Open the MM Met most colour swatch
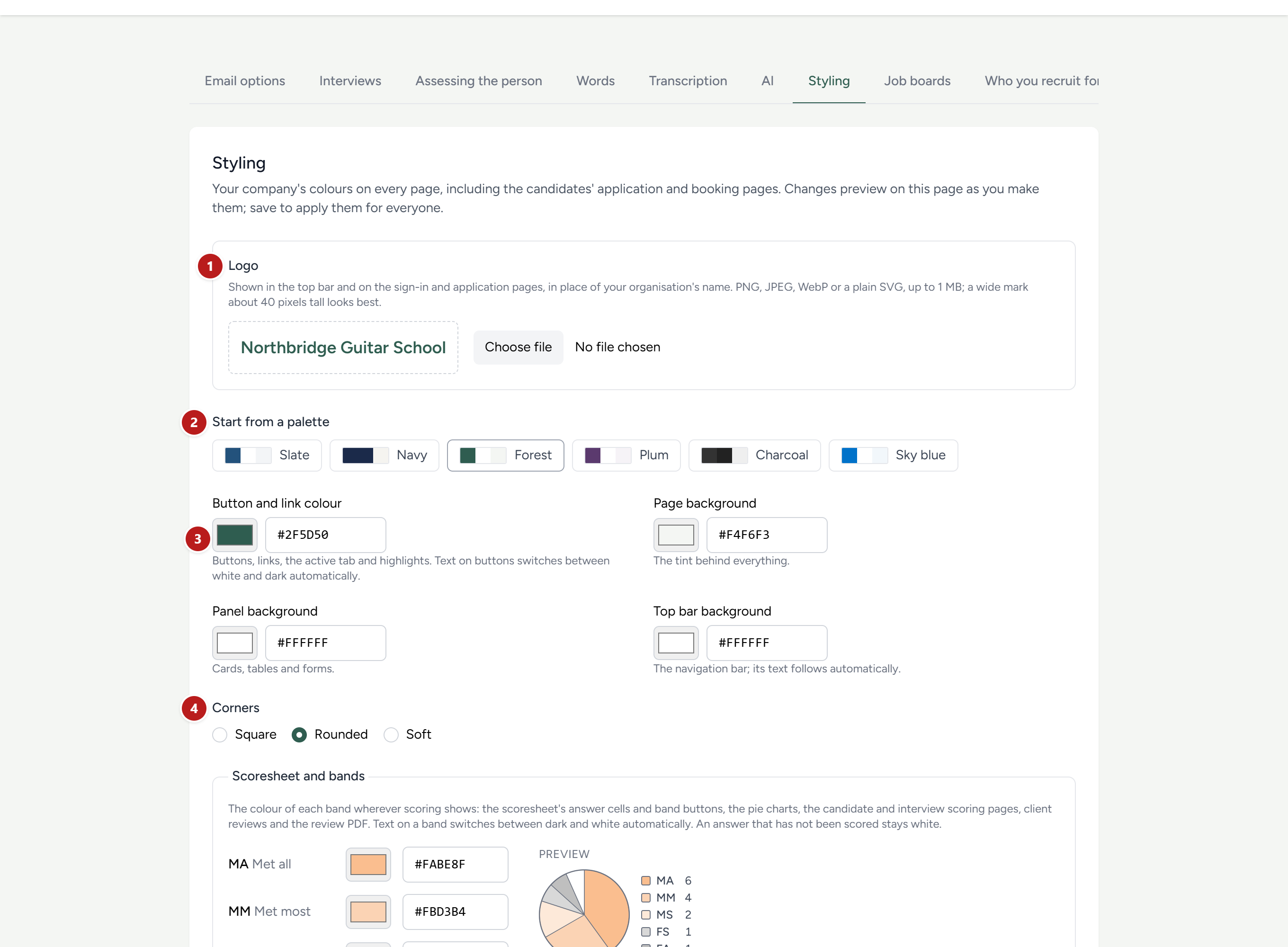This screenshot has height=947, width=1288. click(368, 912)
